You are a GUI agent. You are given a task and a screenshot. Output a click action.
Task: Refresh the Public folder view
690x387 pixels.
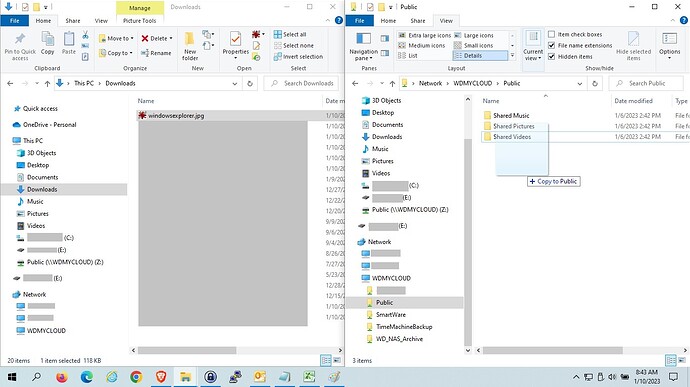pyautogui.click(x=595, y=83)
